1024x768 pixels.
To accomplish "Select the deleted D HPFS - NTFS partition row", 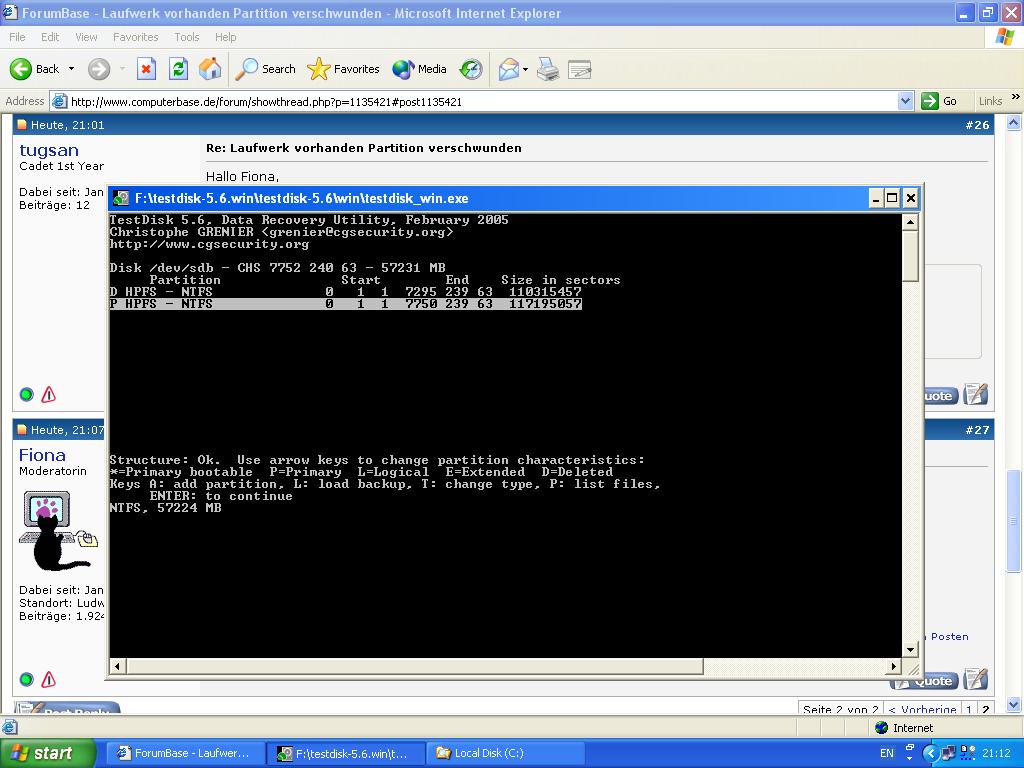I will (x=345, y=292).
